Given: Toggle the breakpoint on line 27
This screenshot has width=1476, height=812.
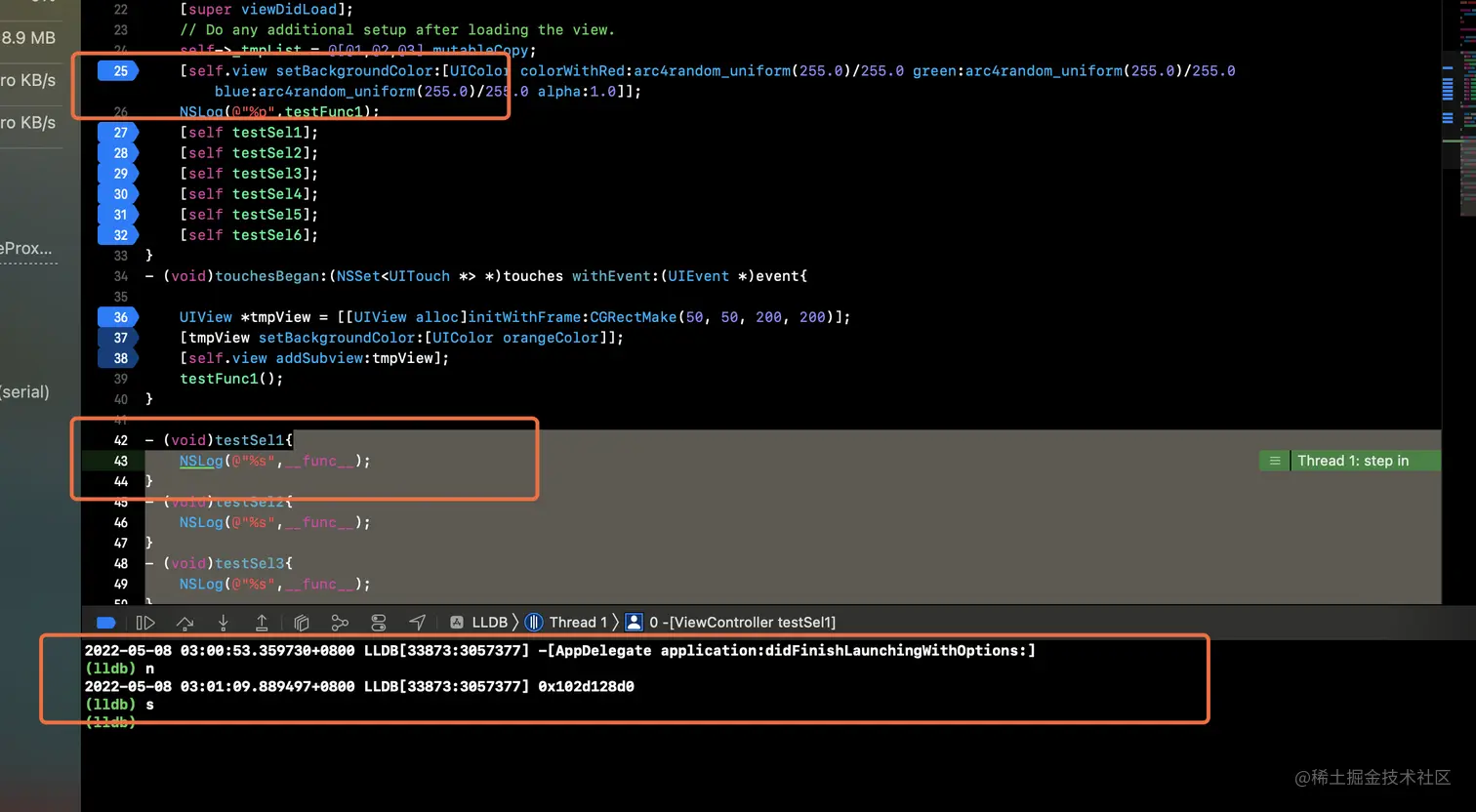Looking at the screenshot, I should [119, 133].
